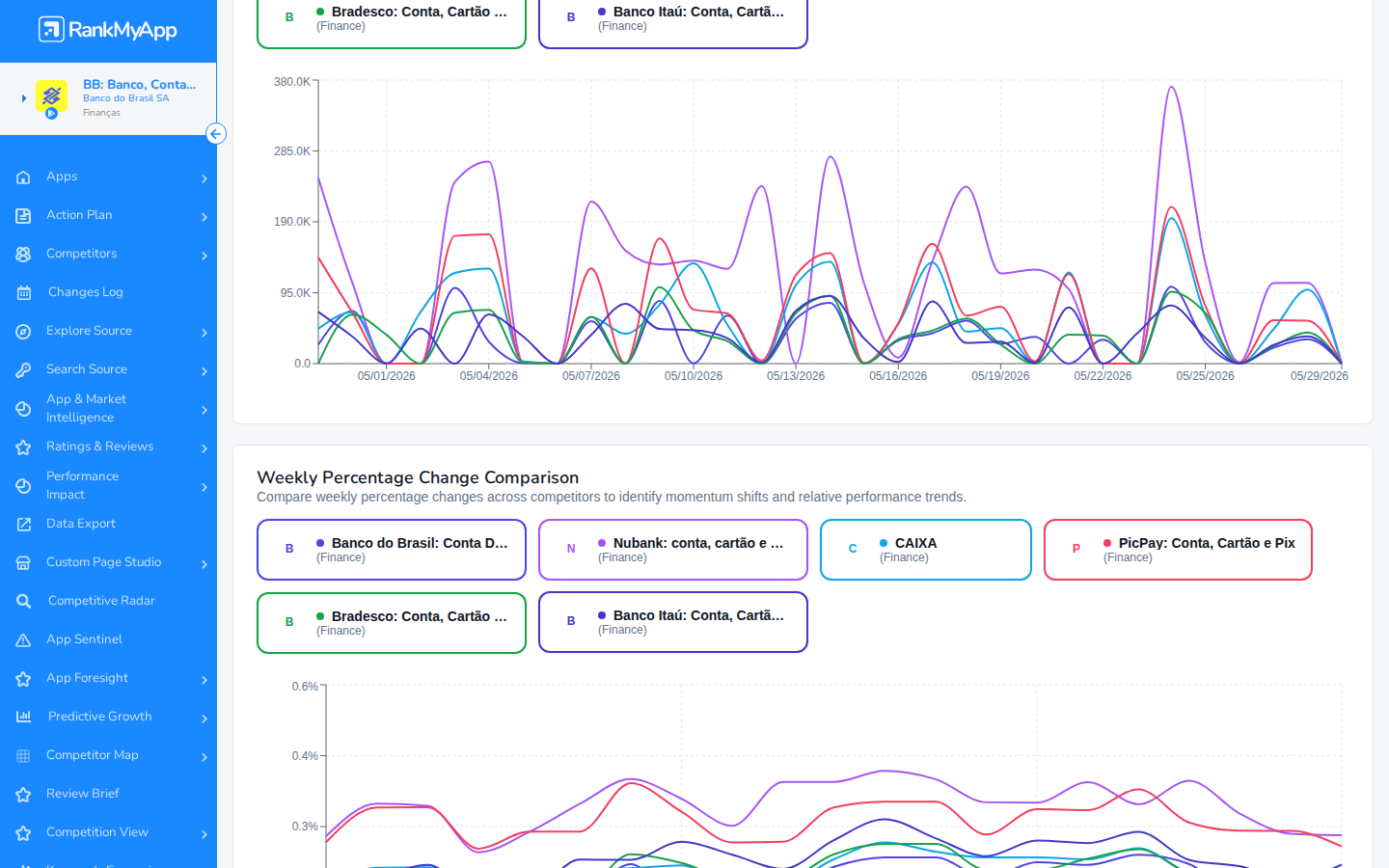Click the Changes Log calendar icon
Image resolution: width=1389 pixels, height=868 pixels.
[x=23, y=293]
